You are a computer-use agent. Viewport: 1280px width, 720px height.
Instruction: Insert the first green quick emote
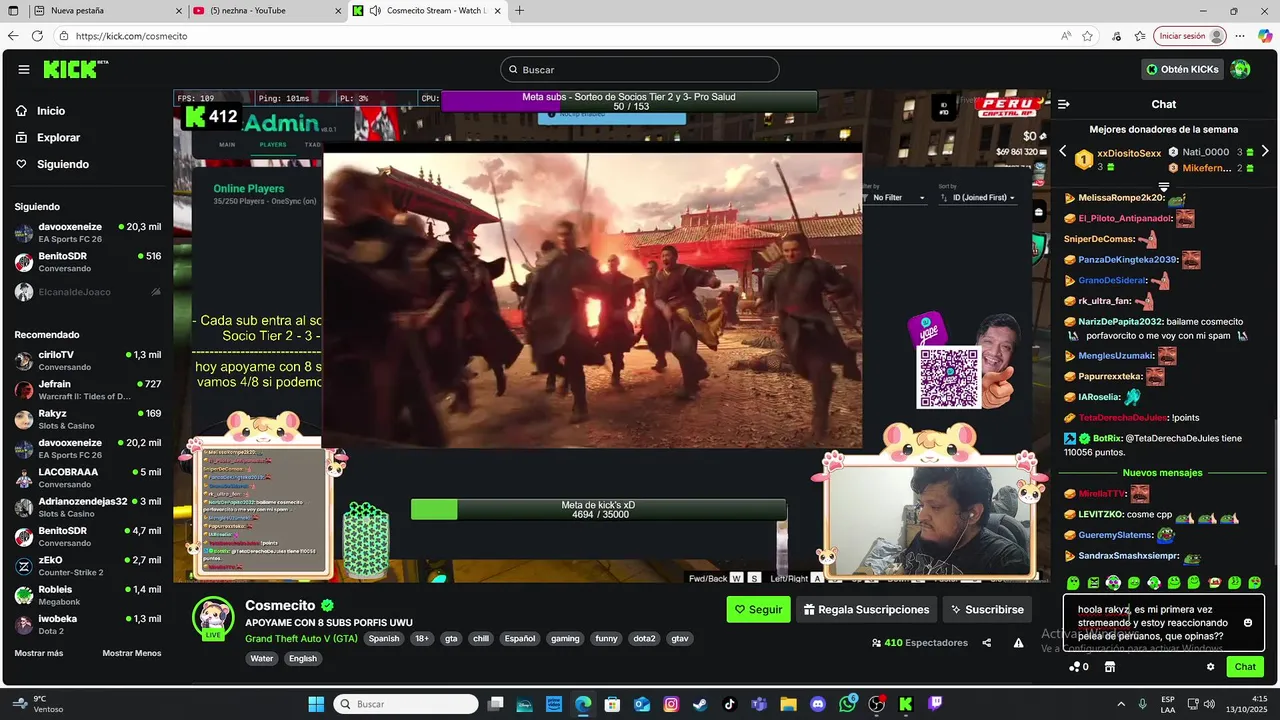pos(1073,583)
